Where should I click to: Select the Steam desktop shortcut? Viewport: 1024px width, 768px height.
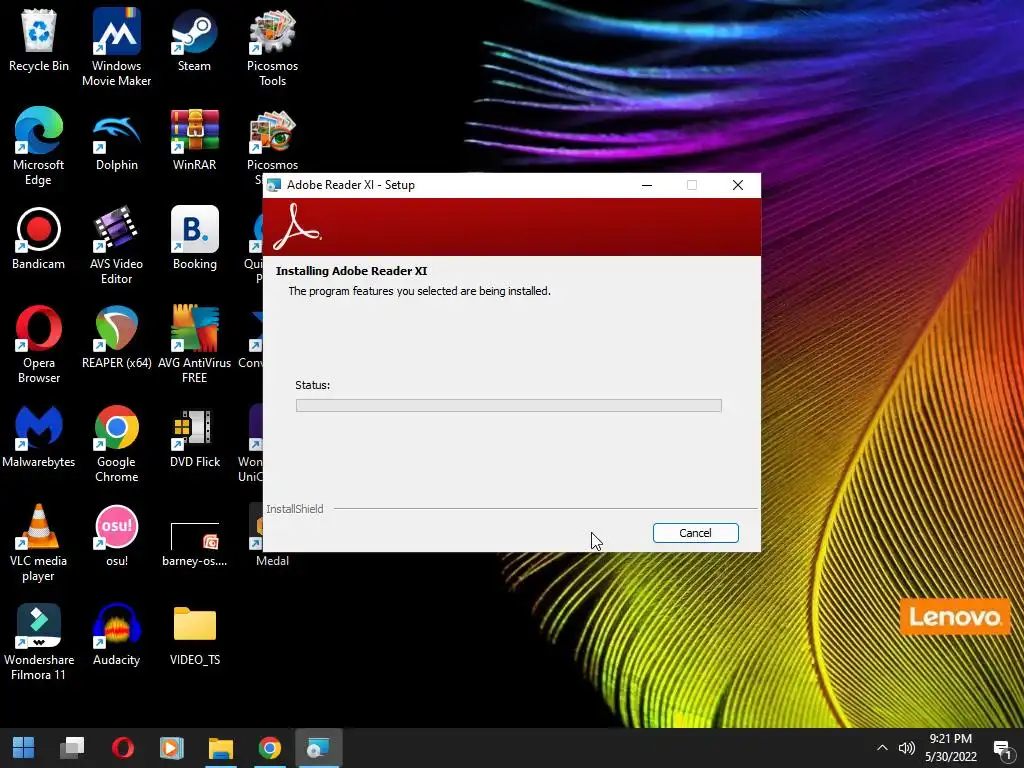194,40
